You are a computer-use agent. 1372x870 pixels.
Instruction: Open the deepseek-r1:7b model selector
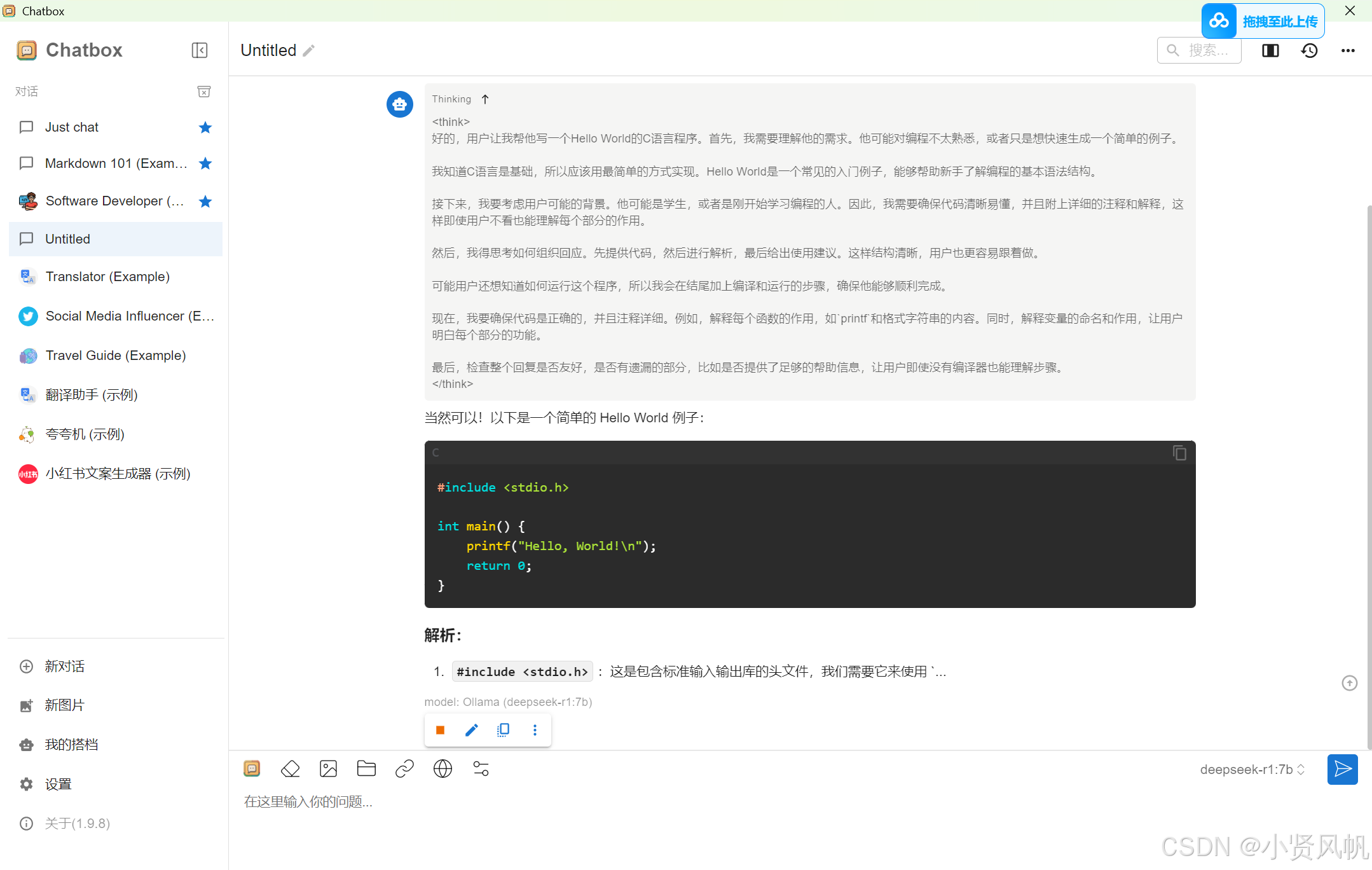[x=1252, y=770]
